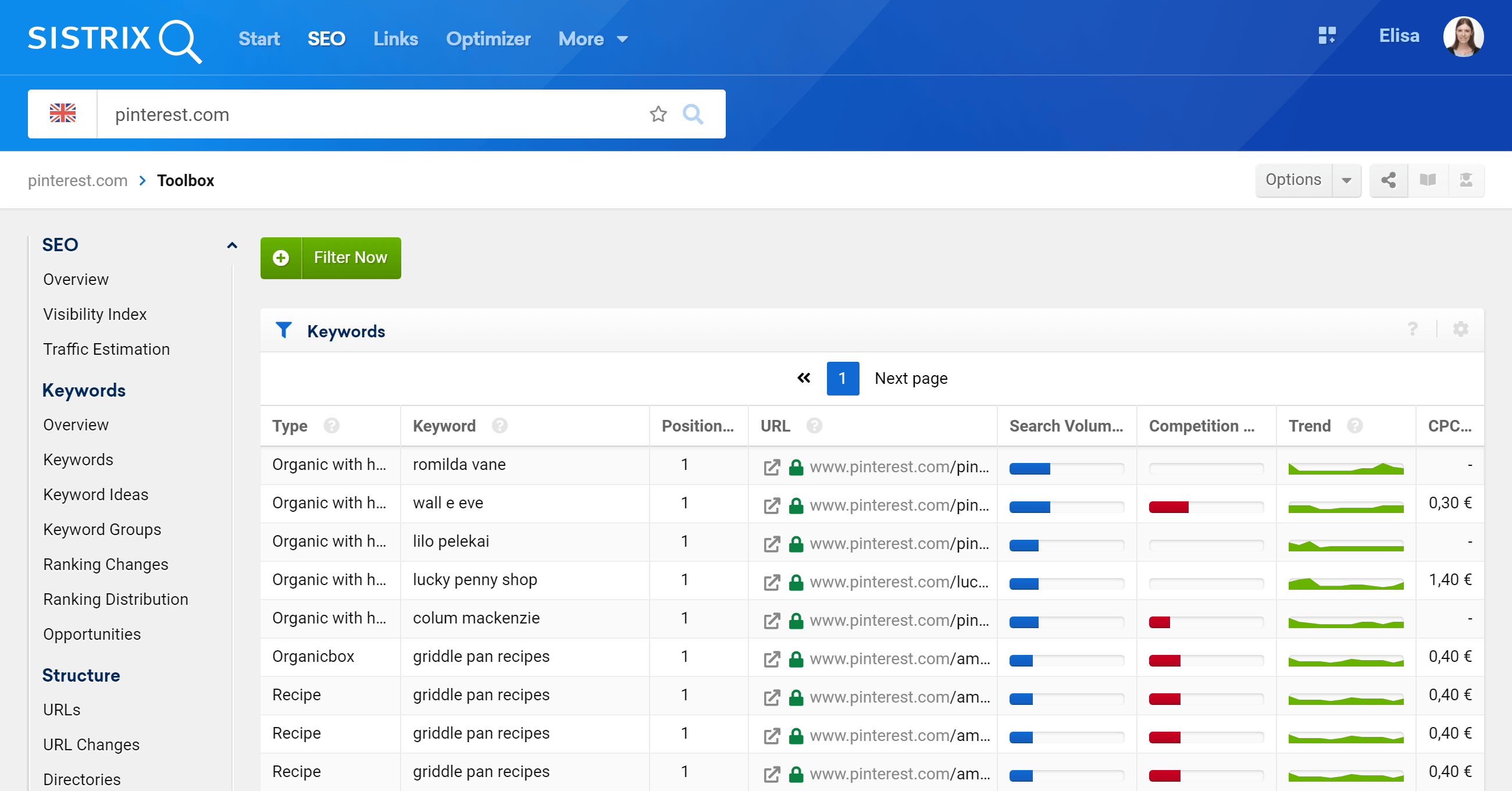
Task: Select Traffic Estimation in sidebar
Action: (106, 349)
